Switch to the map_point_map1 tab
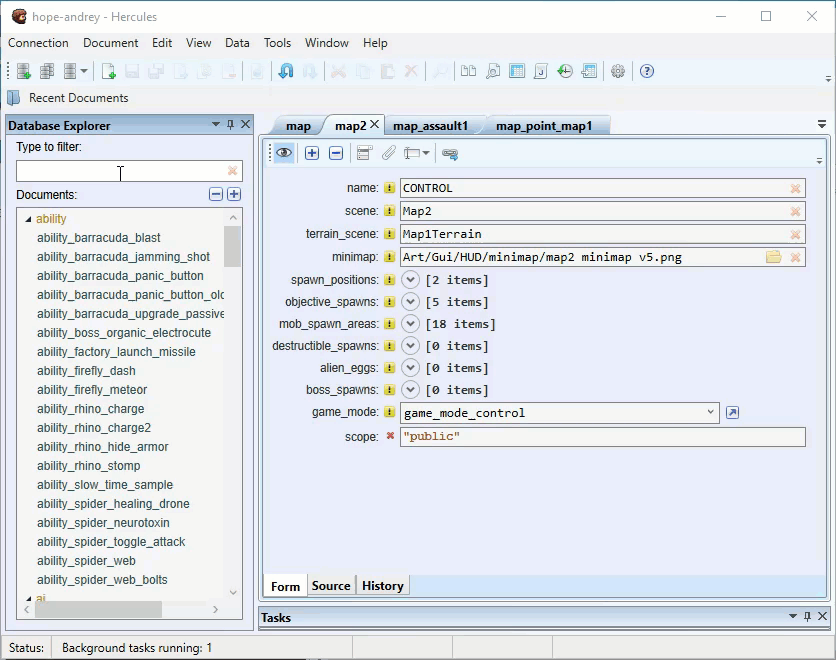 click(x=544, y=126)
